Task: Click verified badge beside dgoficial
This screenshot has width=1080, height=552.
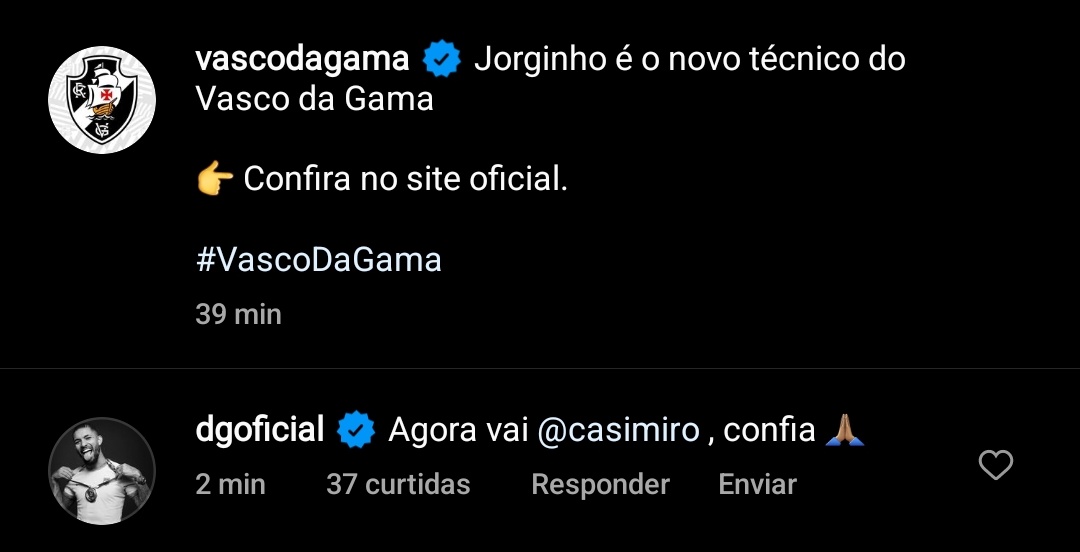Action: point(355,431)
